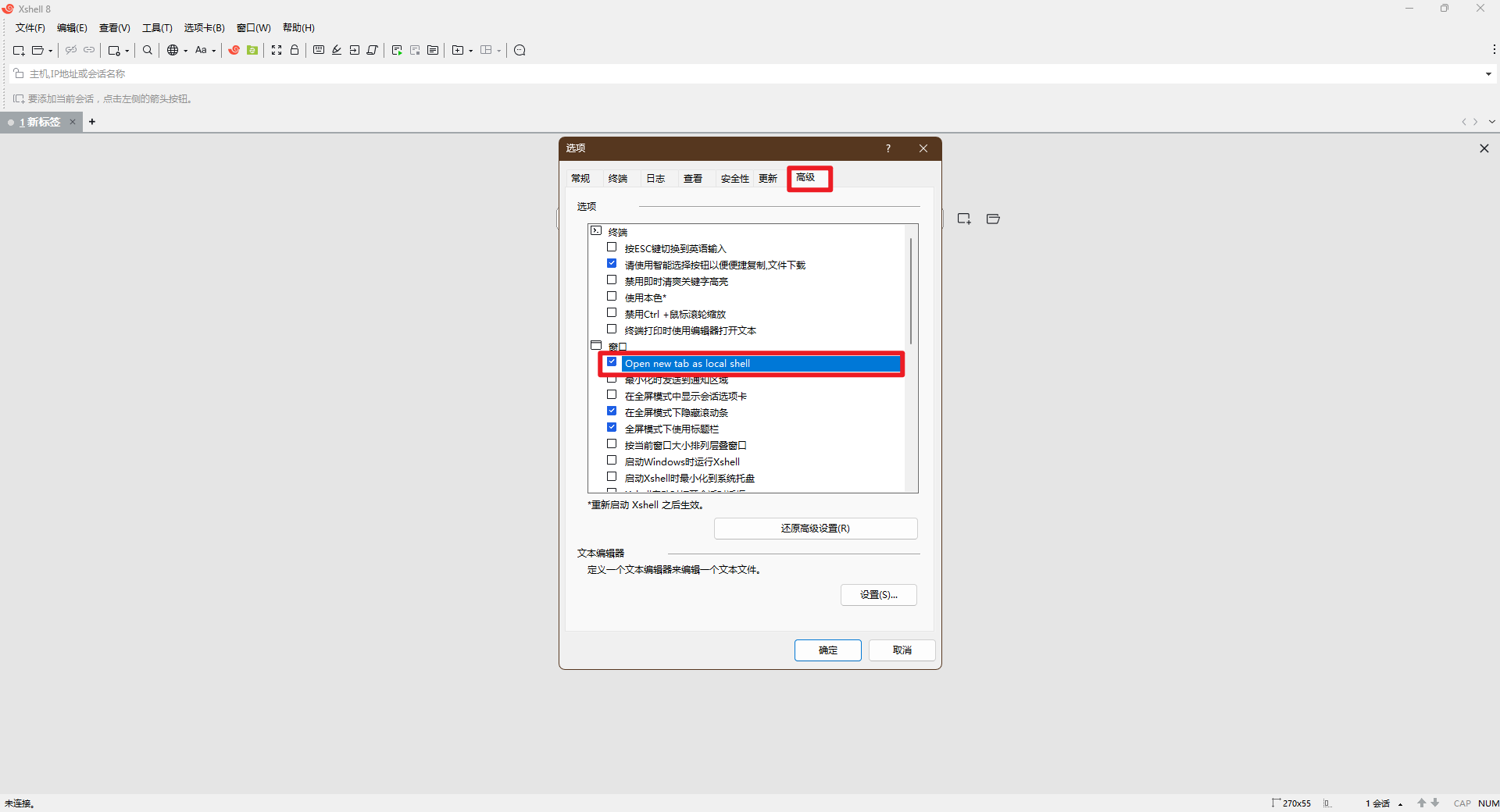Click the red Xmanager swirl icon
Image resolution: width=1500 pixels, height=812 pixels.
[234, 51]
